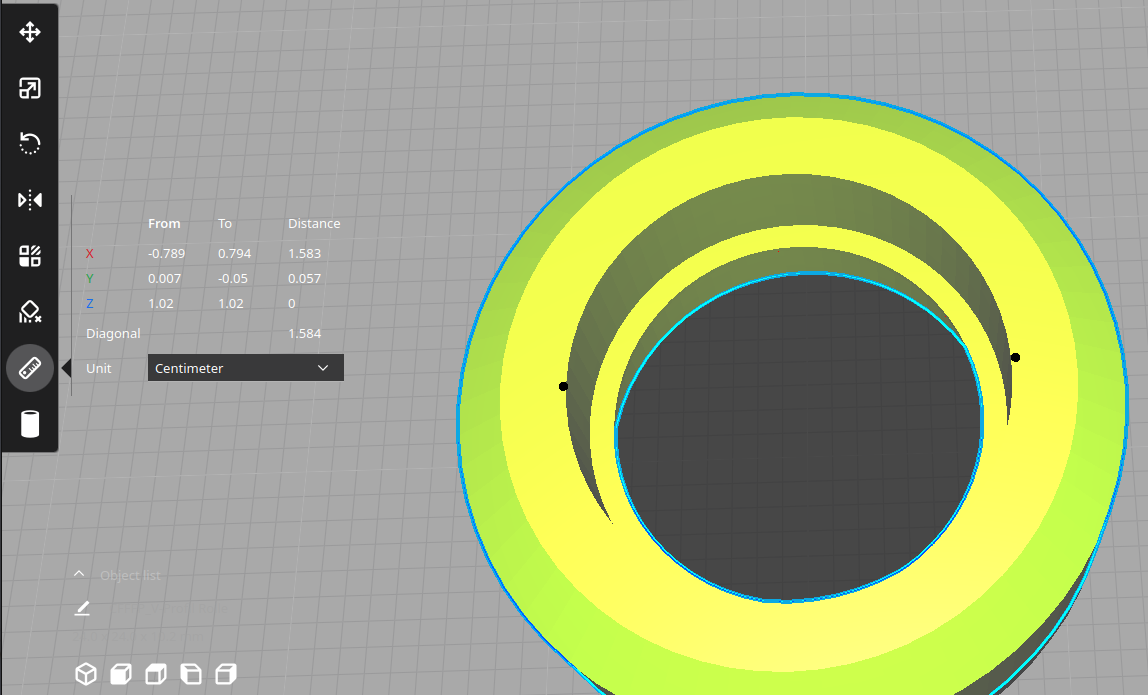Select the Mirror tool
Image resolution: width=1148 pixels, height=695 pixels.
tap(30, 201)
